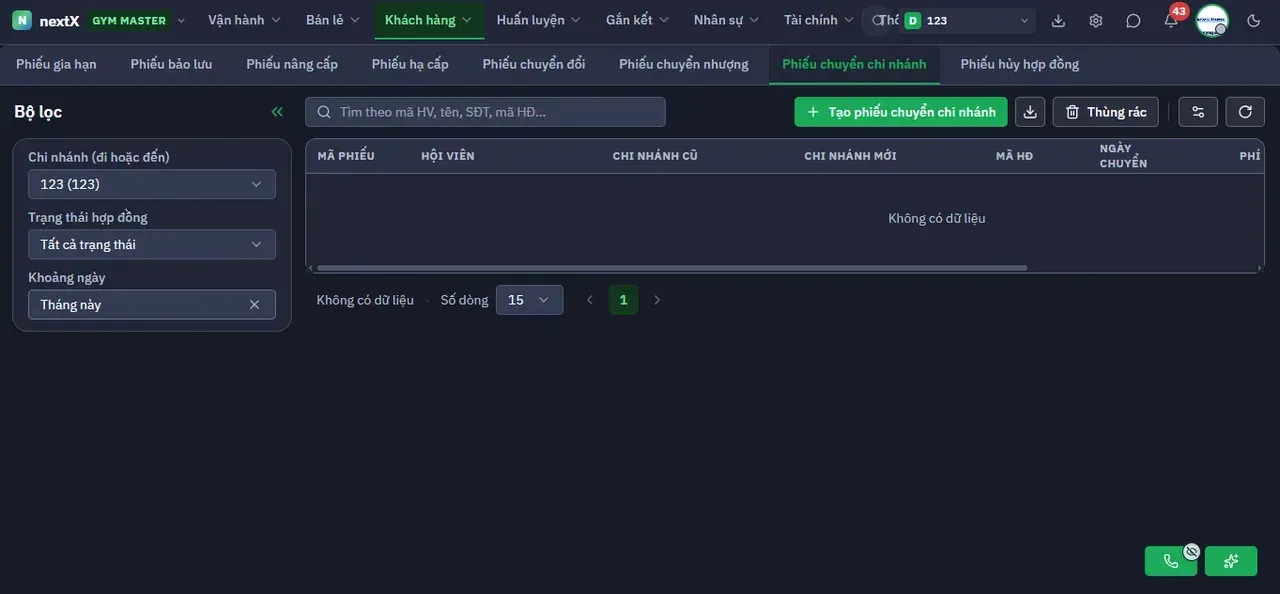This screenshot has height=594, width=1280.
Task: Expand Tất cả trạng thái dropdown
Action: click(x=152, y=244)
